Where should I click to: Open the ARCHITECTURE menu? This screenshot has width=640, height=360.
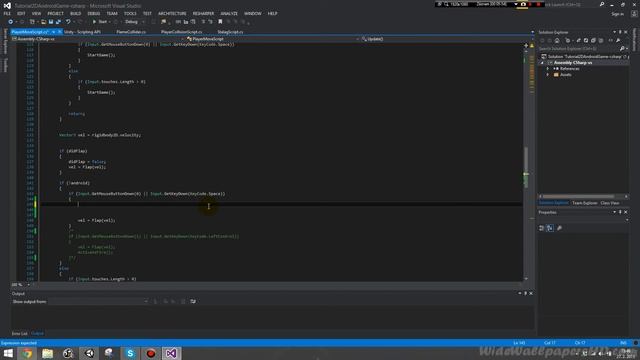click(x=172, y=13)
